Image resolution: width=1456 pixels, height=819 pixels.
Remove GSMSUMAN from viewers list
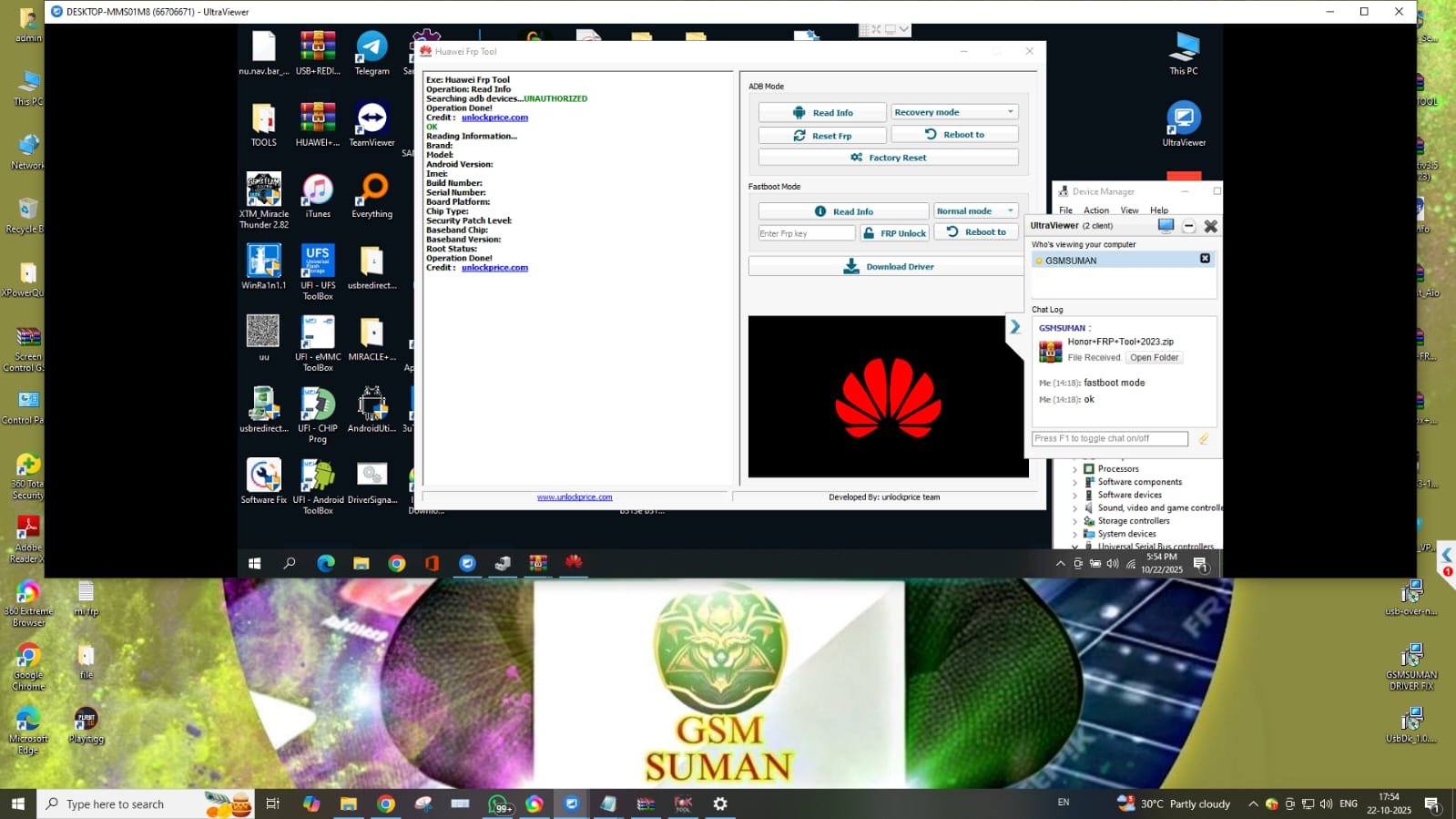click(x=1205, y=260)
